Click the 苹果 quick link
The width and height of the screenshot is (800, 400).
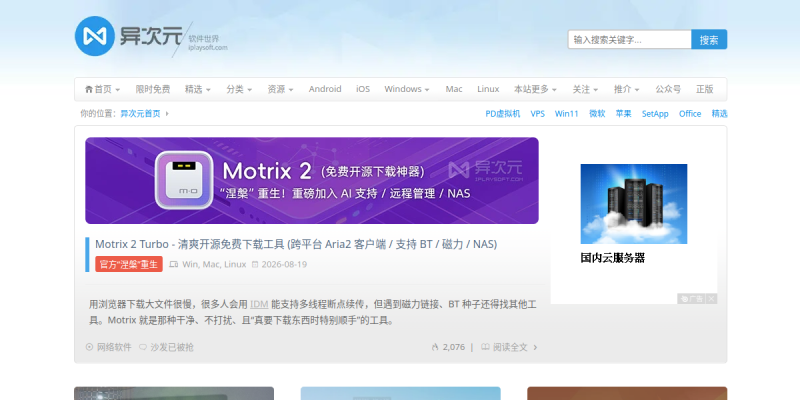click(623, 114)
